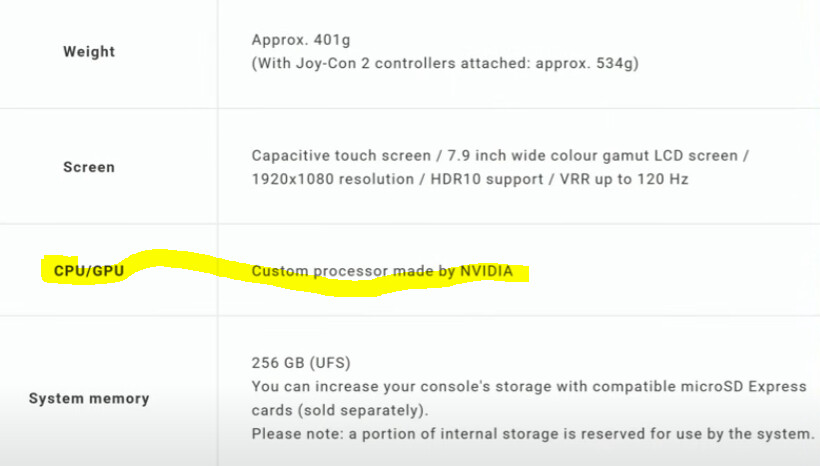Click the Screen row label
Image resolution: width=820 pixels, height=466 pixels.
click(x=89, y=167)
